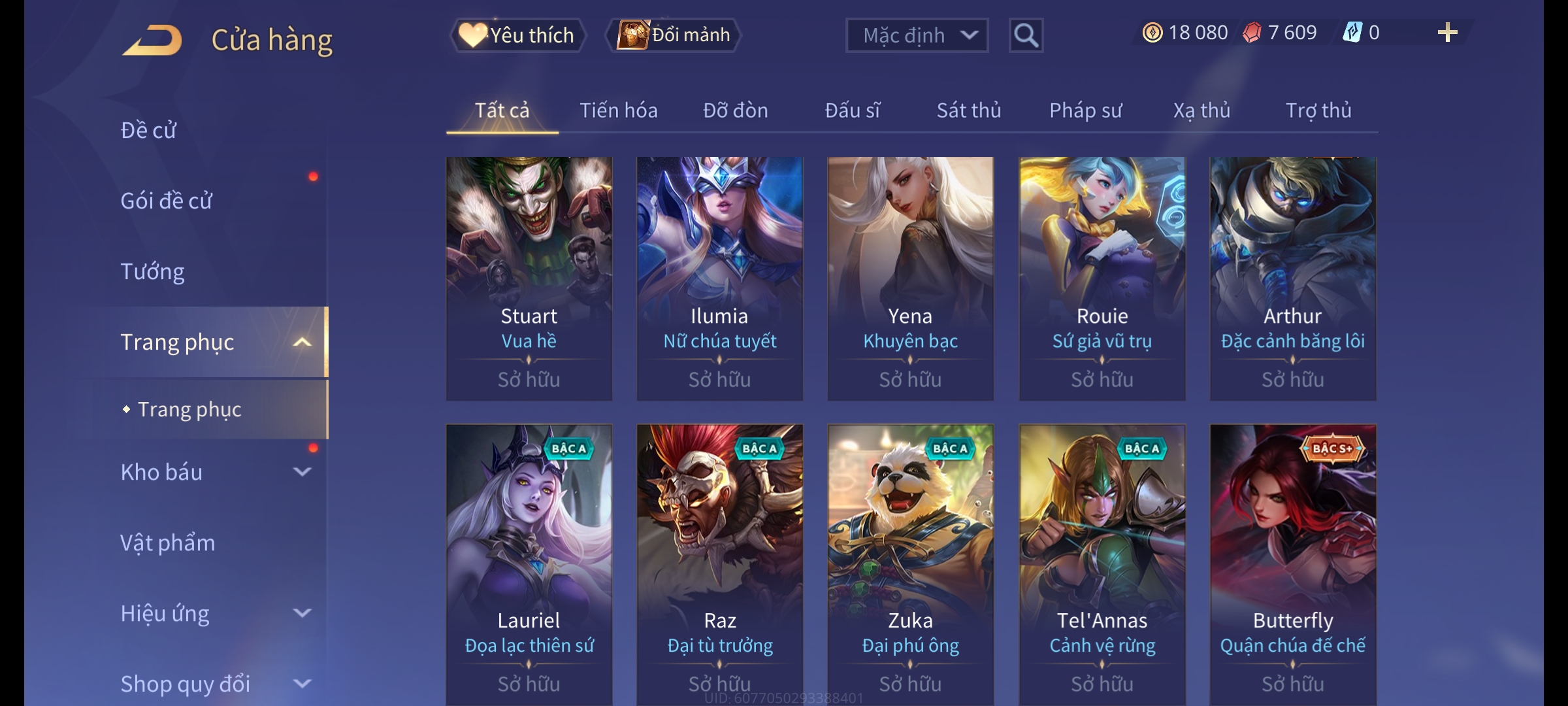Screen dimensions: 1568x706
Task: Tap the golden back arrow icon
Action: click(152, 40)
